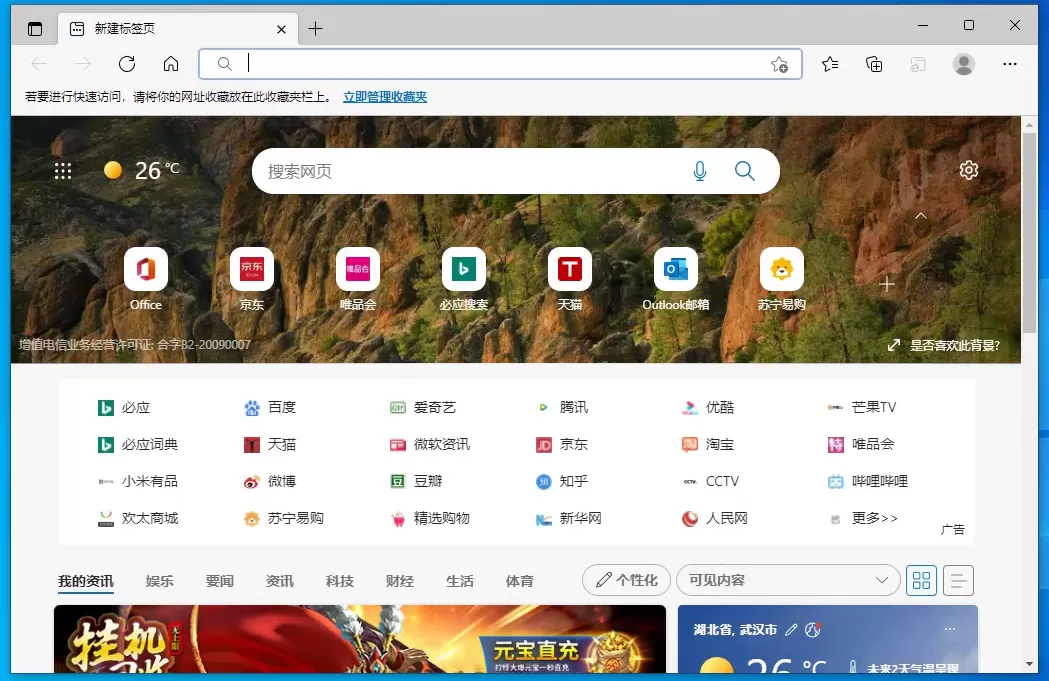Launch the 必应搜索 shortcut icon
The height and width of the screenshot is (681, 1049).
coord(463,269)
